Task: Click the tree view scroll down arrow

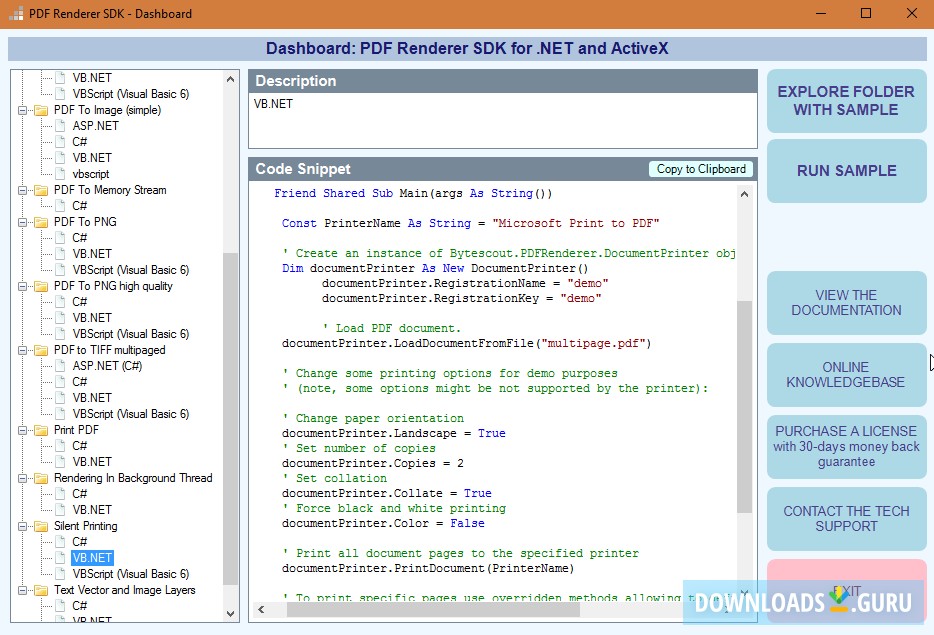Action: pyautogui.click(x=231, y=614)
